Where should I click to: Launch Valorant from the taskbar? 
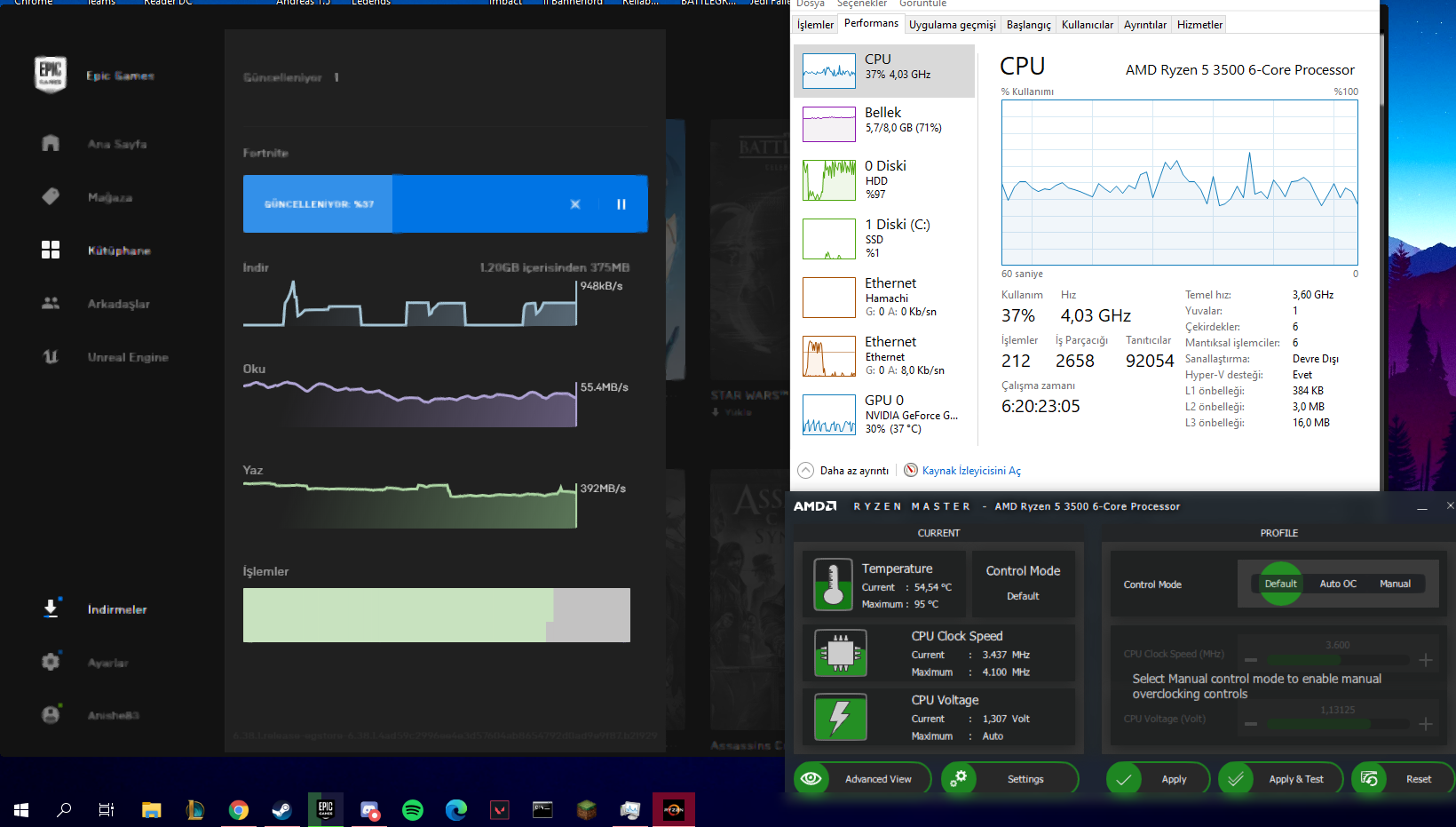pyautogui.click(x=500, y=809)
